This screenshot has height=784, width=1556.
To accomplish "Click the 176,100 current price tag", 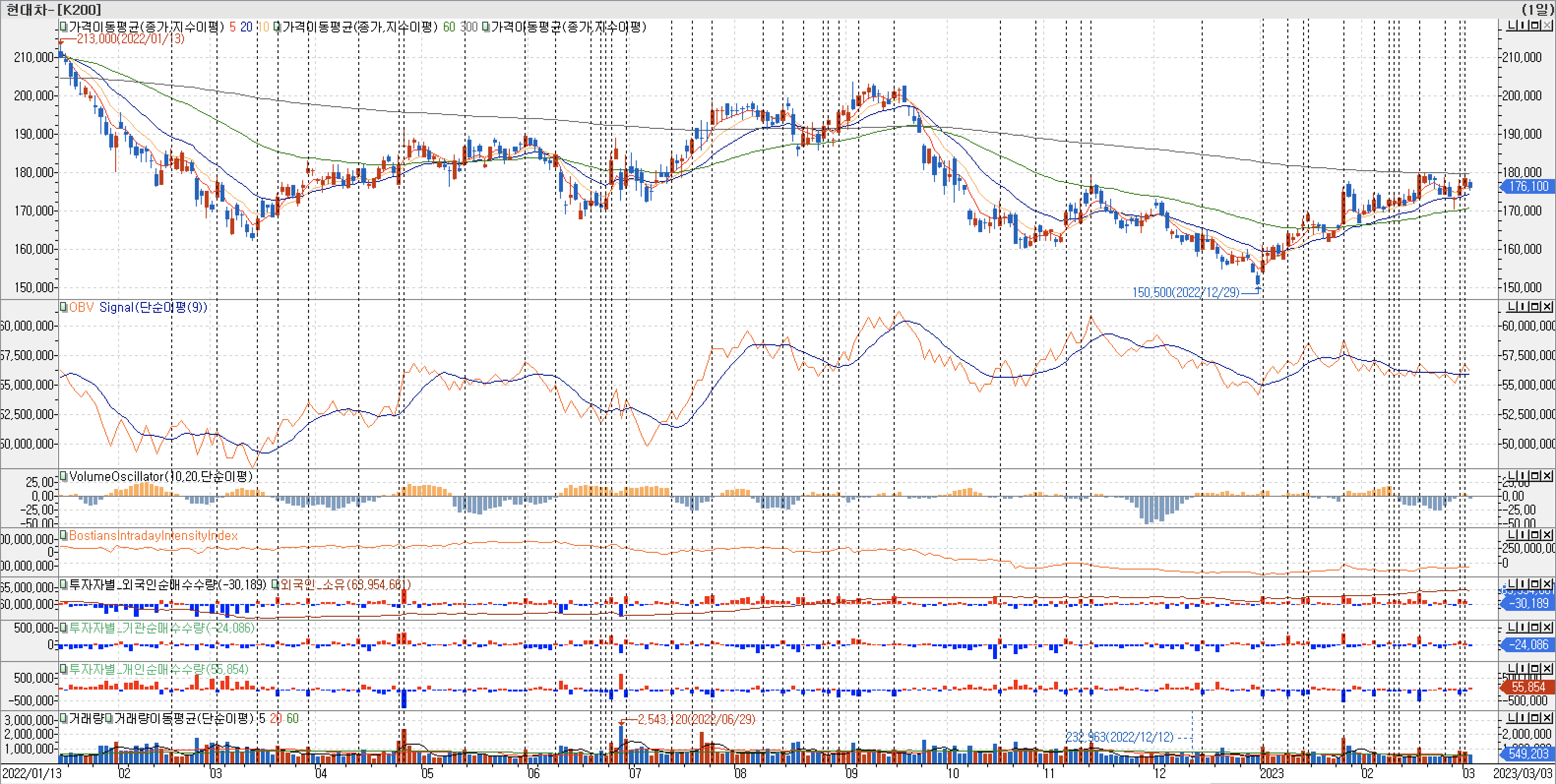I will 1528,186.
